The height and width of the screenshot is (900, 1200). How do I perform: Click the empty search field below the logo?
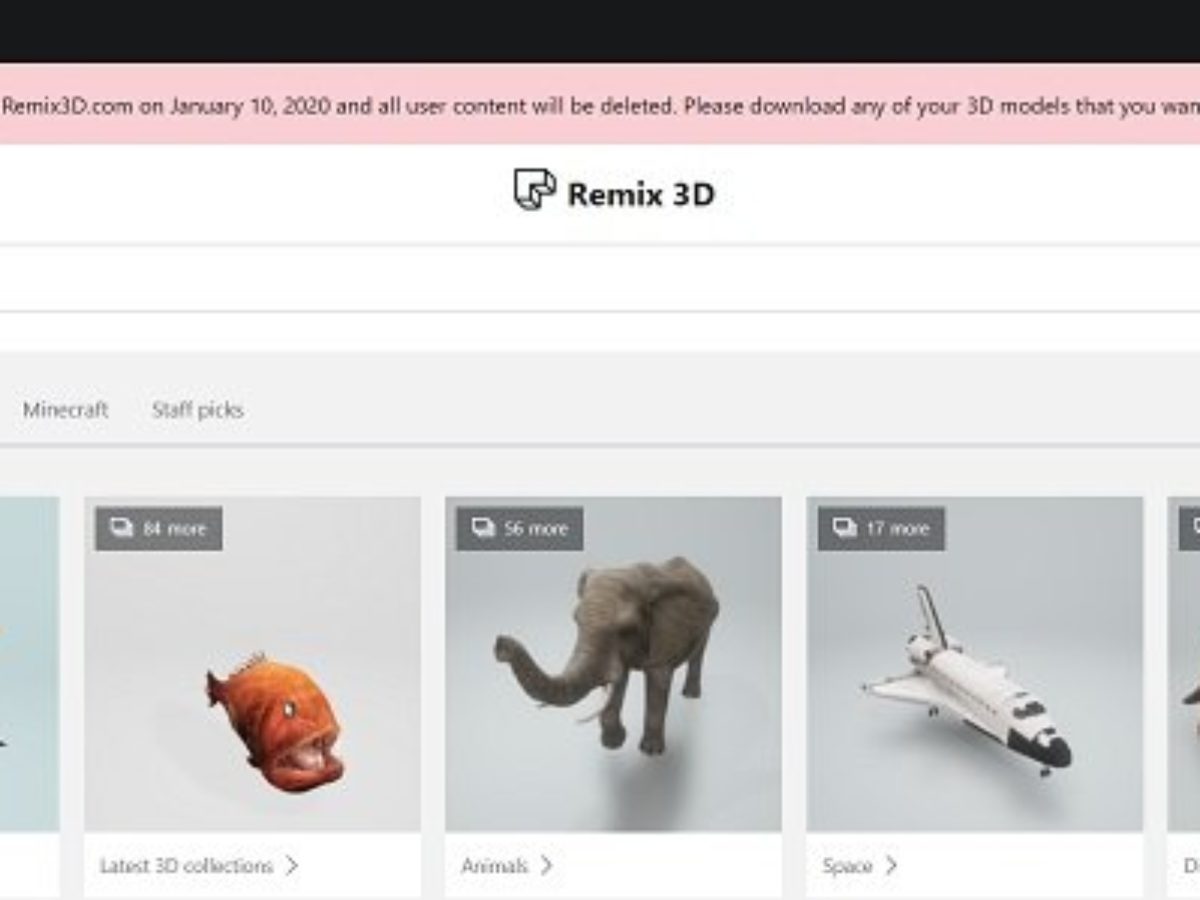(x=600, y=278)
